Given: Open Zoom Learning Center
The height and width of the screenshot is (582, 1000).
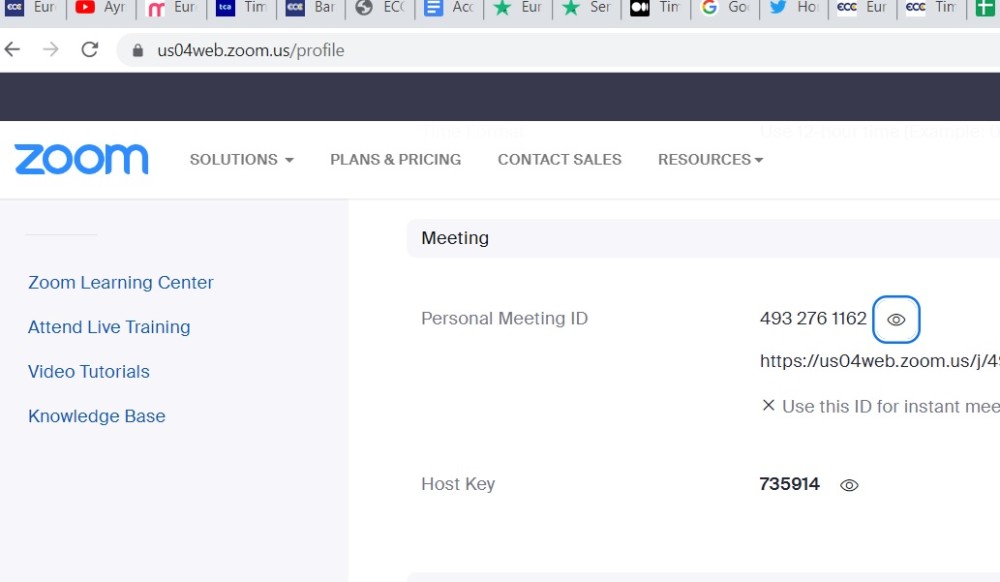Looking at the screenshot, I should (120, 283).
